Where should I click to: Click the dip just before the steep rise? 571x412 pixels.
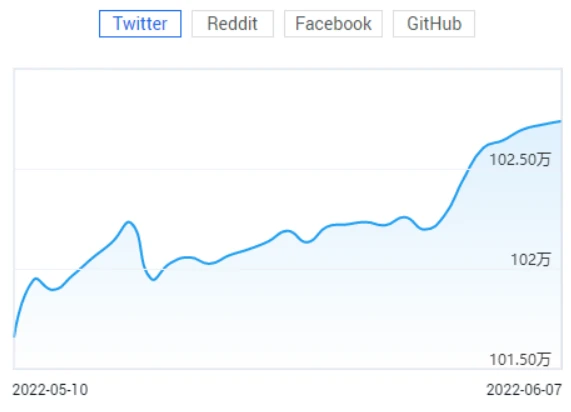click(425, 229)
